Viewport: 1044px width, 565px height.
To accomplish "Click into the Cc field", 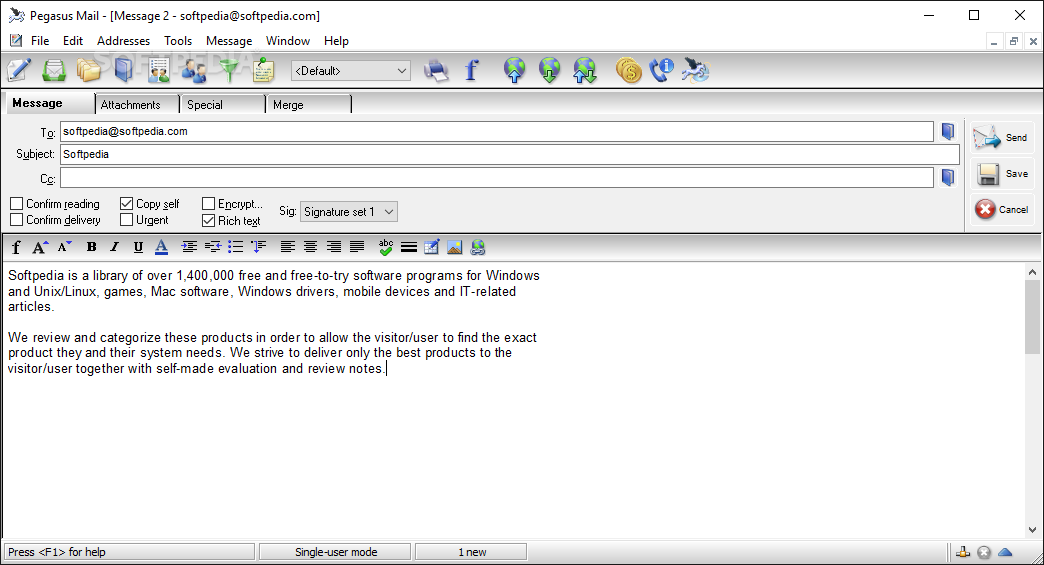I will click(497, 178).
